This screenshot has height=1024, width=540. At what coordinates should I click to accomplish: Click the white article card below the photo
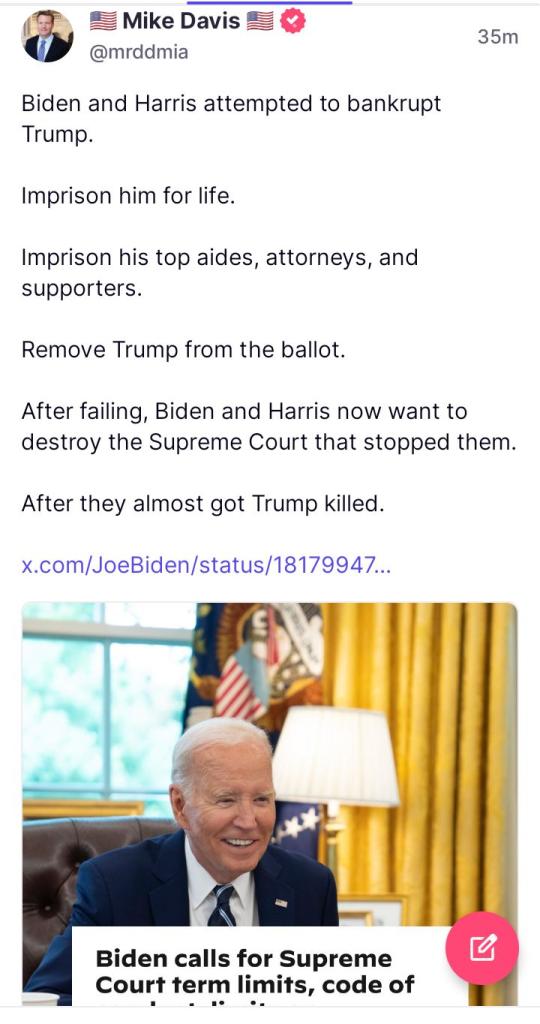[x=261, y=966]
